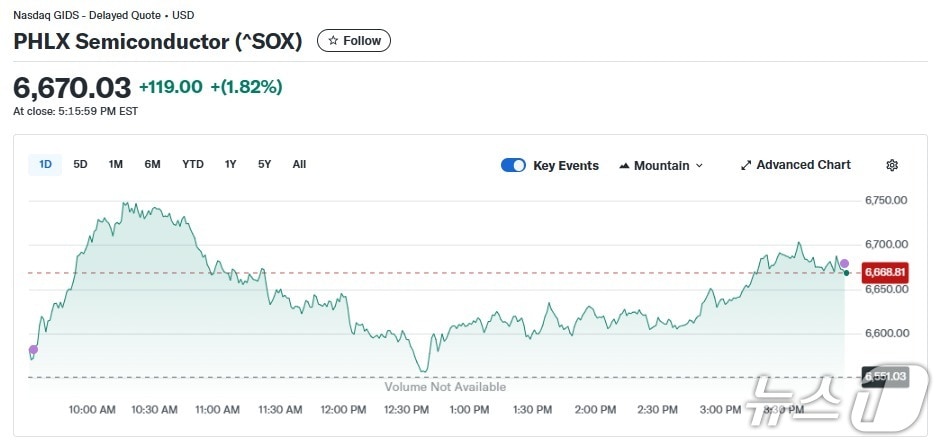Click the 6,551.03 previous close label

tap(885, 376)
